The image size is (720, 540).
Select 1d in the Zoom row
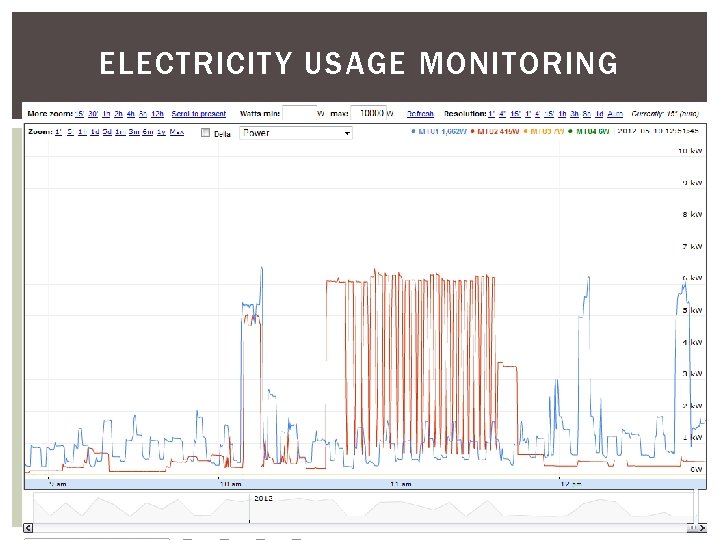point(95,132)
